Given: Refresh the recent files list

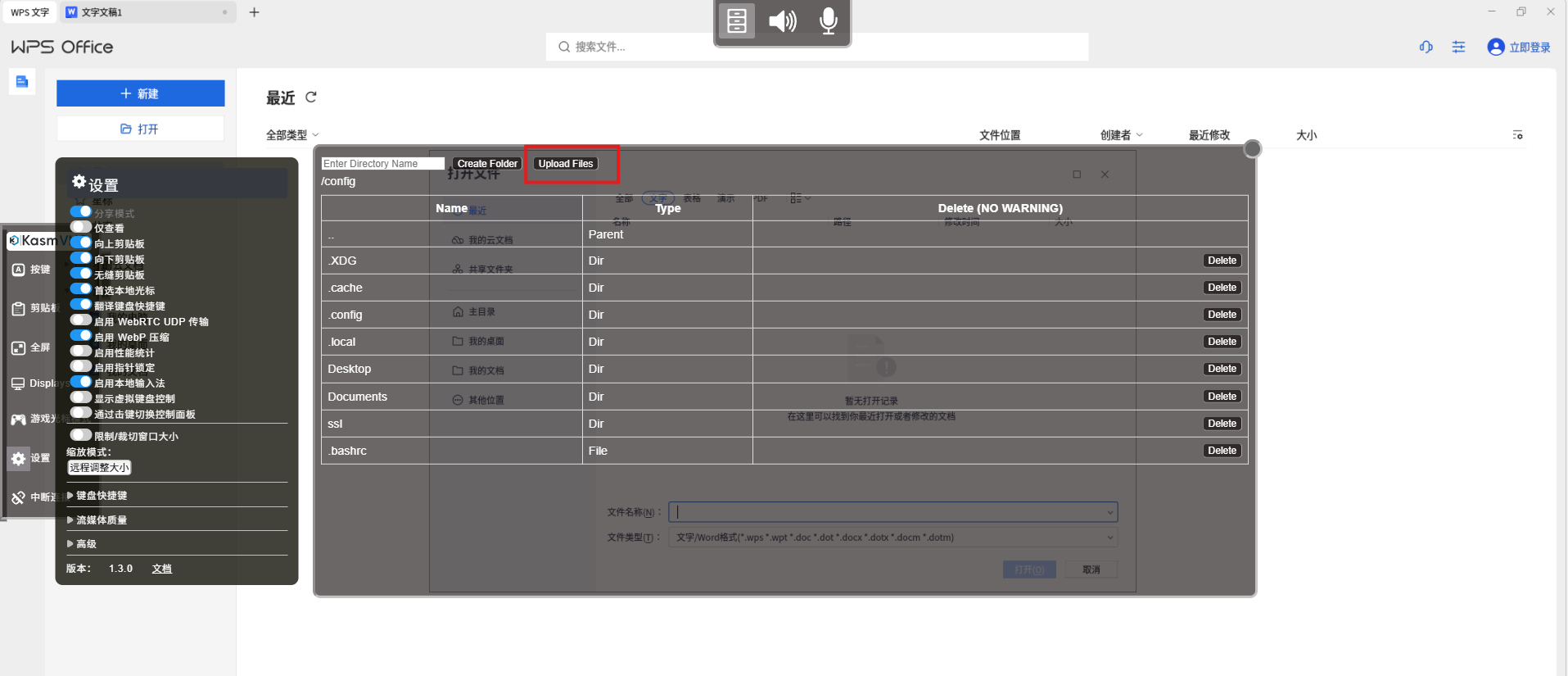Looking at the screenshot, I should (311, 98).
